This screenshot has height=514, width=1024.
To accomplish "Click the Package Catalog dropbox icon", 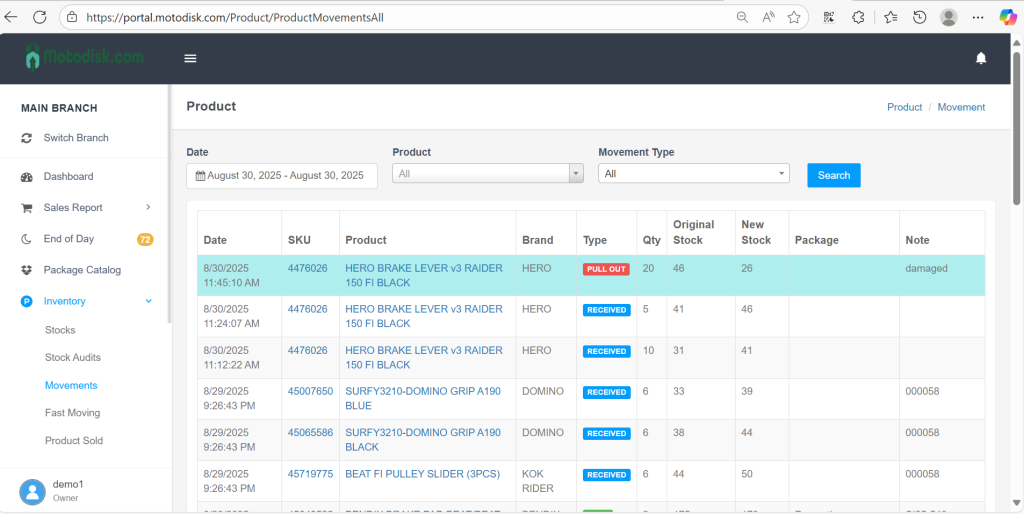I will (27, 270).
